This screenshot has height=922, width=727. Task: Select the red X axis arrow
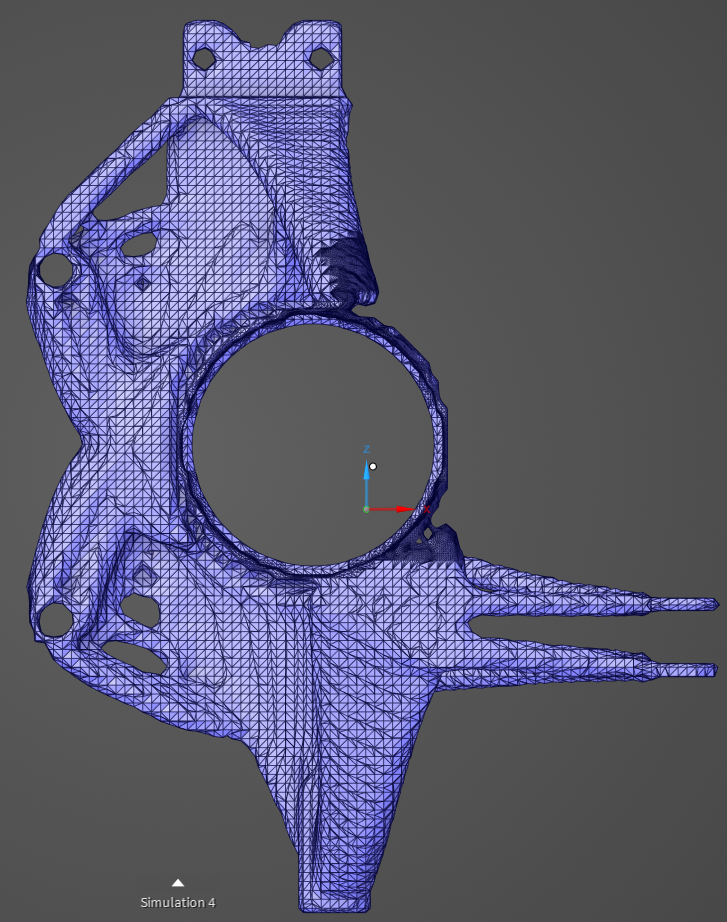pos(392,509)
